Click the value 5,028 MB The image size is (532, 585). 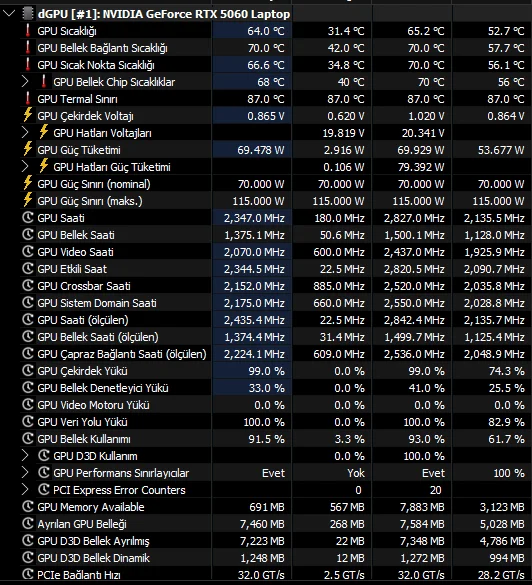[x=502, y=524]
